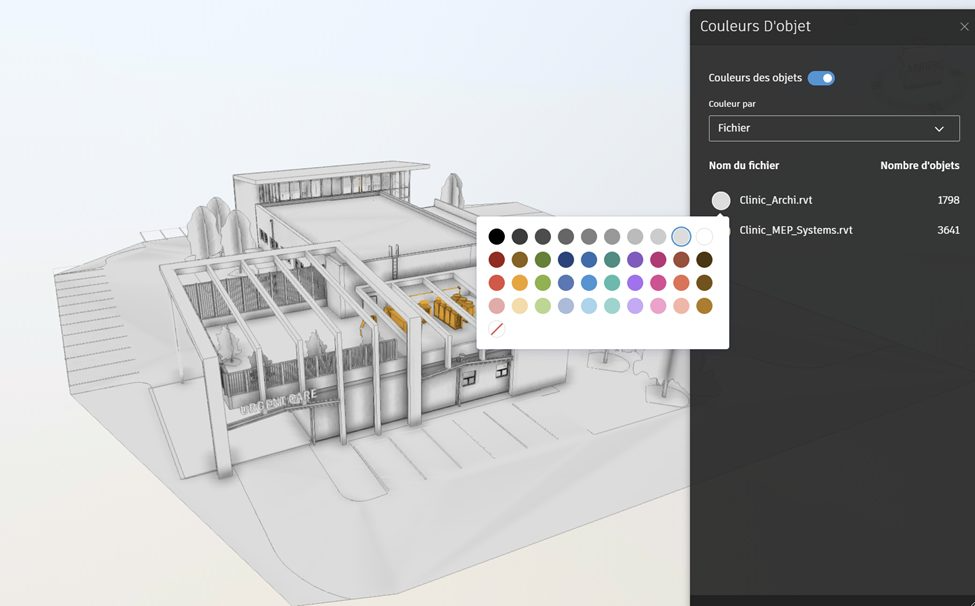This screenshot has width=975, height=606.
Task: Choose the olive green swatch in second row
Action: click(x=543, y=260)
